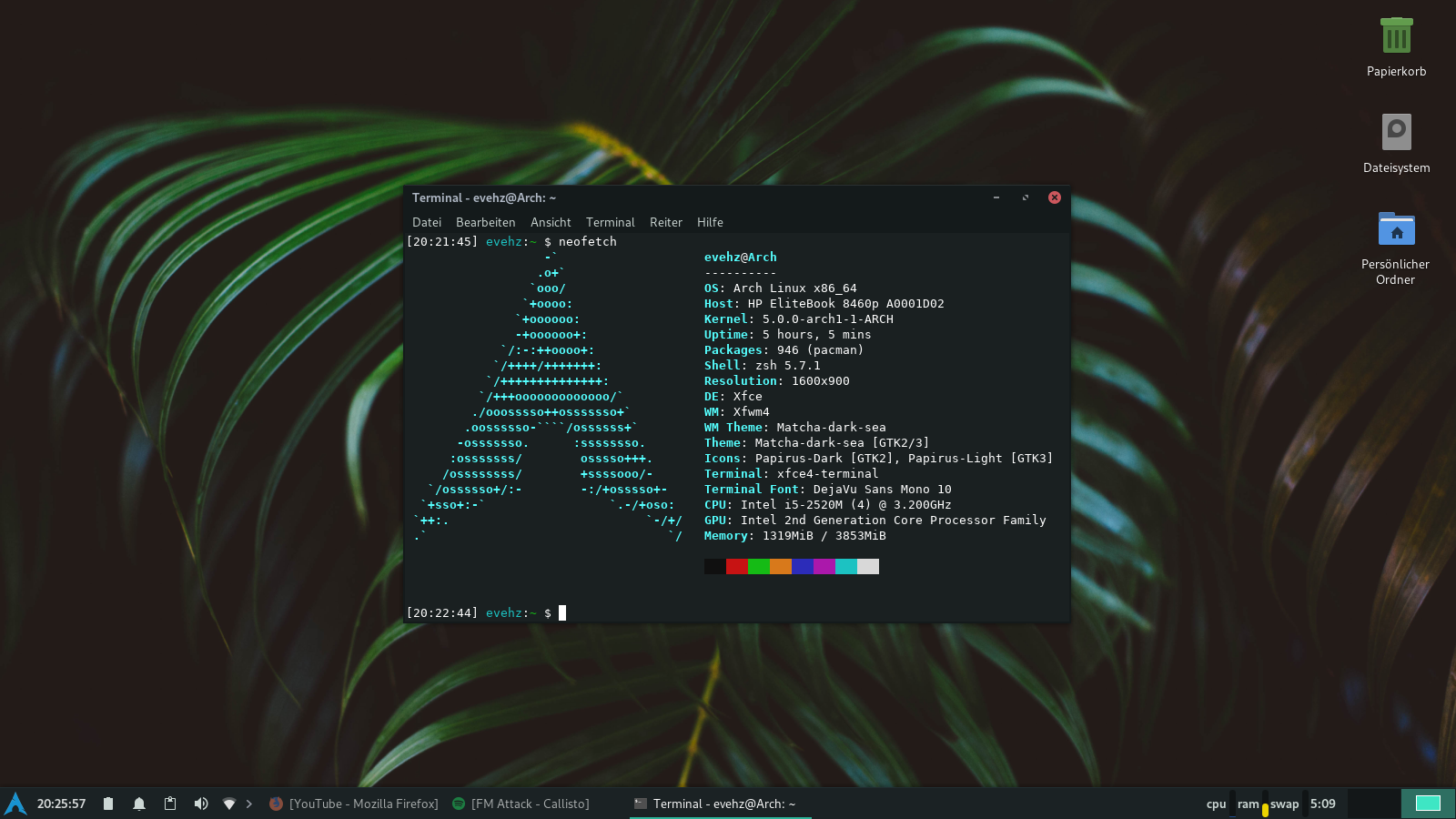Close the Terminal window
Image resolution: width=1456 pixels, height=819 pixels.
click(1055, 197)
